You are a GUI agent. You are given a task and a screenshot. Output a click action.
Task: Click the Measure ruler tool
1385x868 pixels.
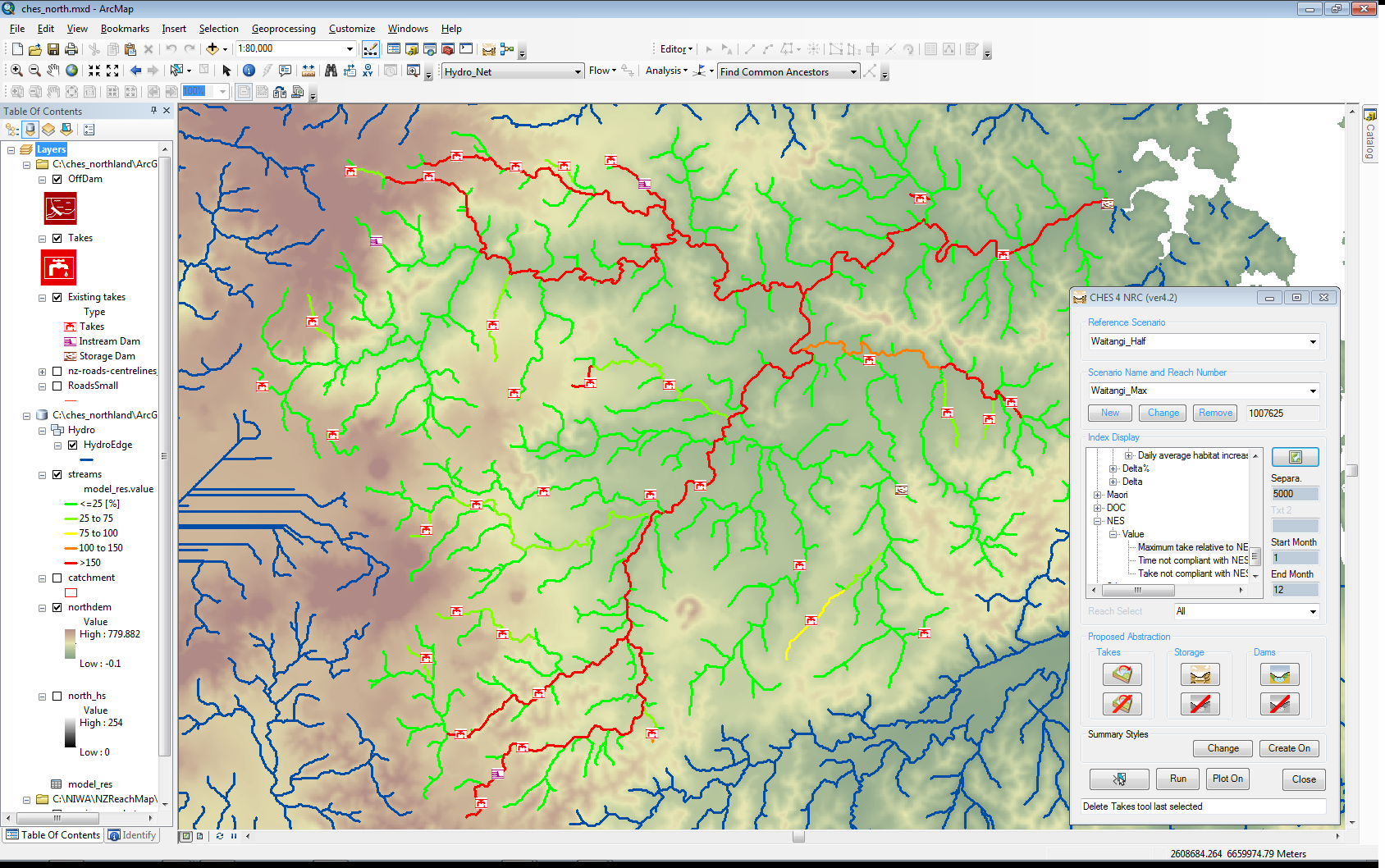[x=309, y=71]
